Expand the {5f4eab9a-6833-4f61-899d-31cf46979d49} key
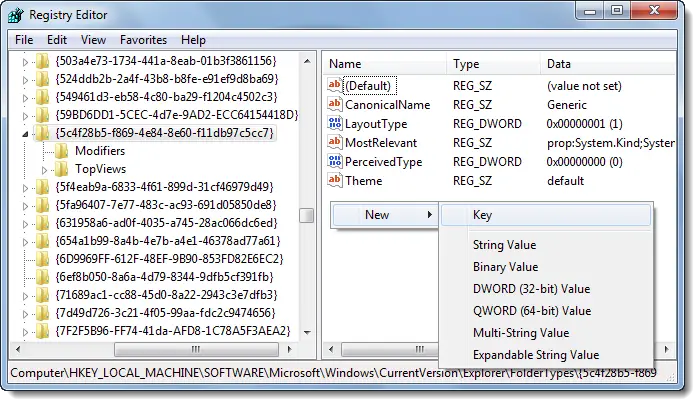This screenshot has width=700, height=406. [x=25, y=188]
